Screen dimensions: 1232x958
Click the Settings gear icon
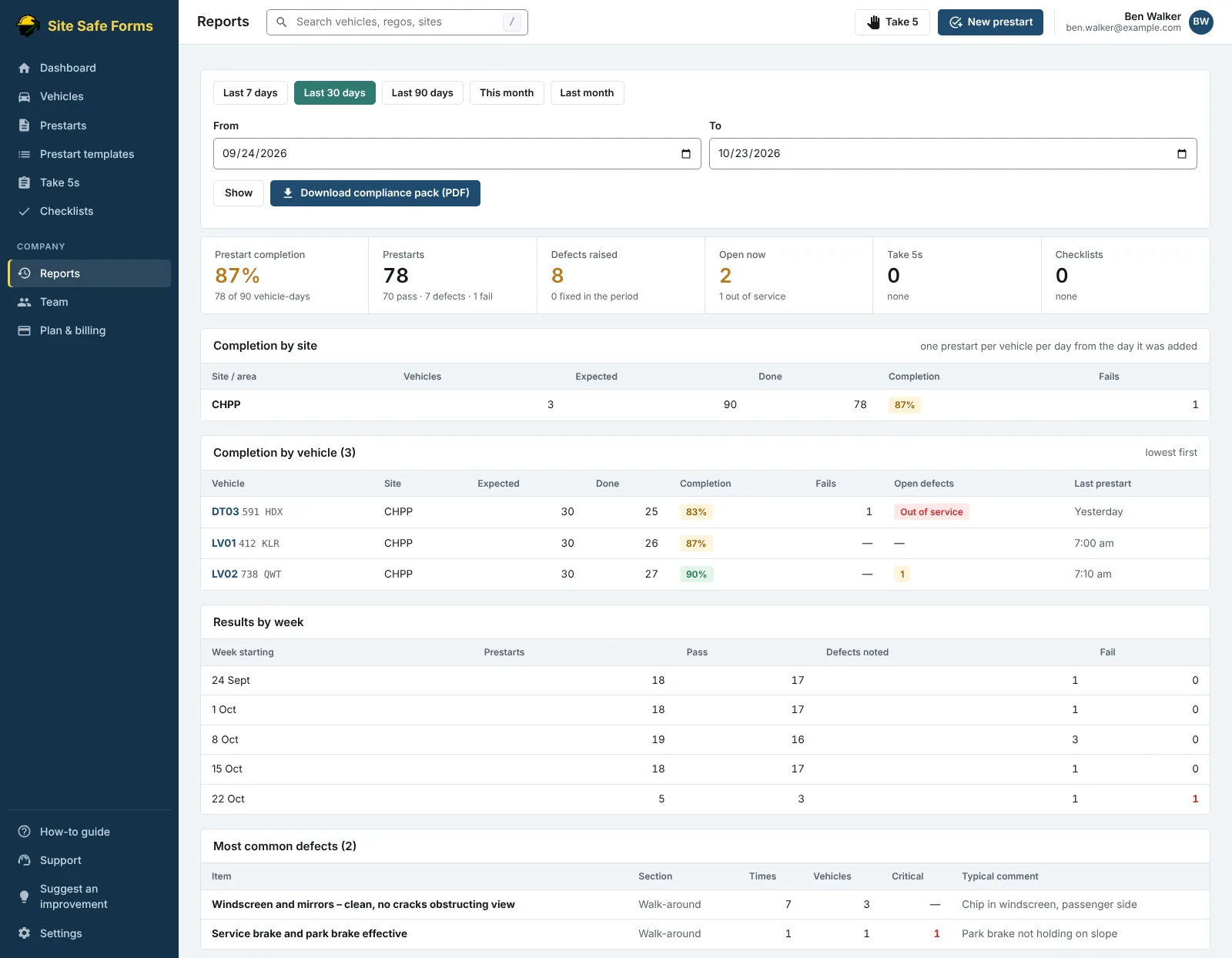click(25, 933)
